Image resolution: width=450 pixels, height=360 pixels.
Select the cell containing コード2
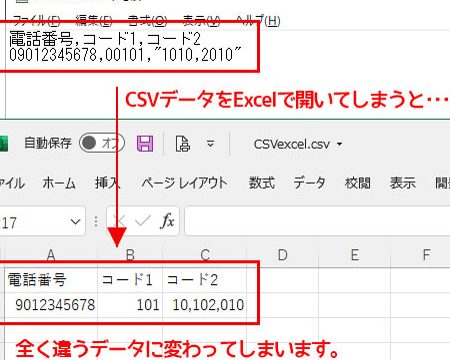pyautogui.click(x=205, y=279)
